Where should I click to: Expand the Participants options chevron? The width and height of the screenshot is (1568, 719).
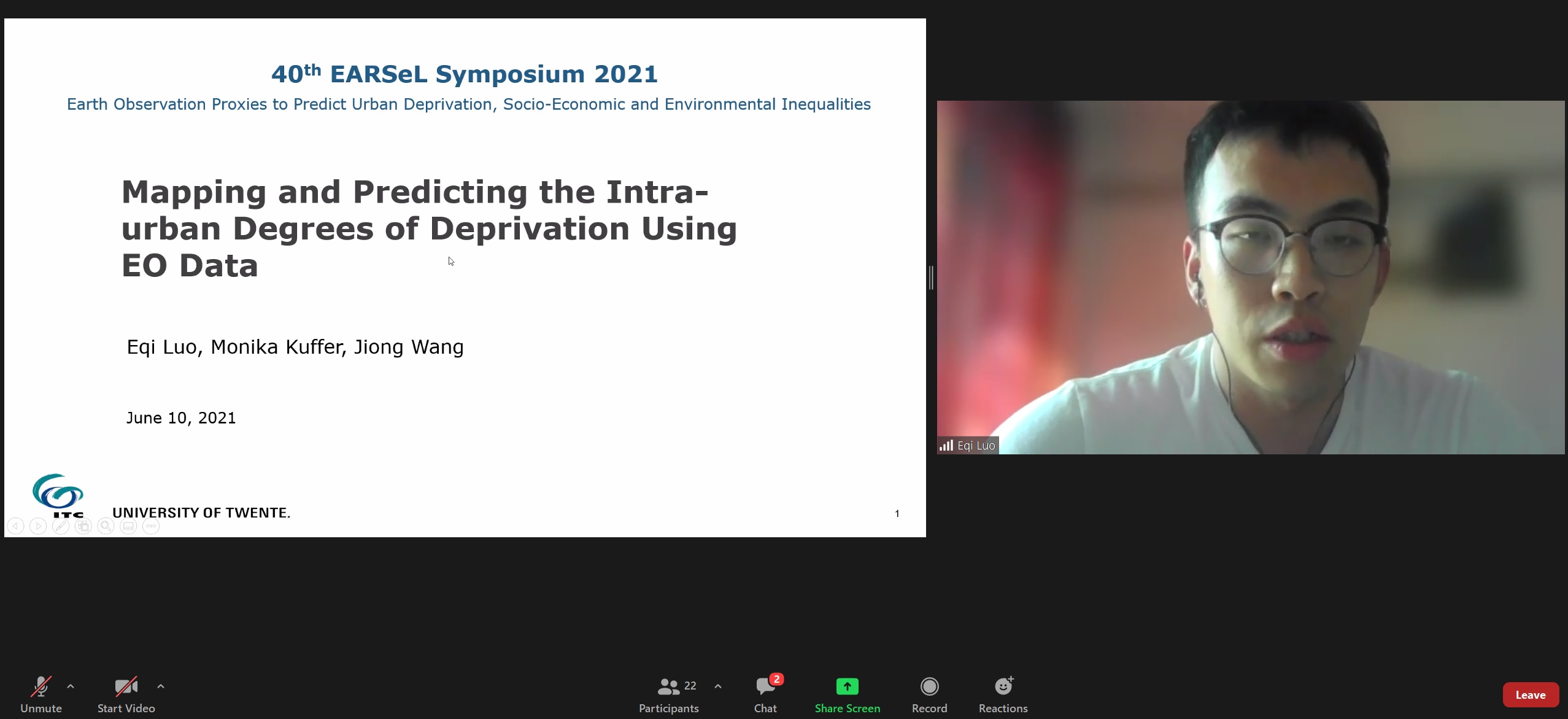click(x=718, y=686)
